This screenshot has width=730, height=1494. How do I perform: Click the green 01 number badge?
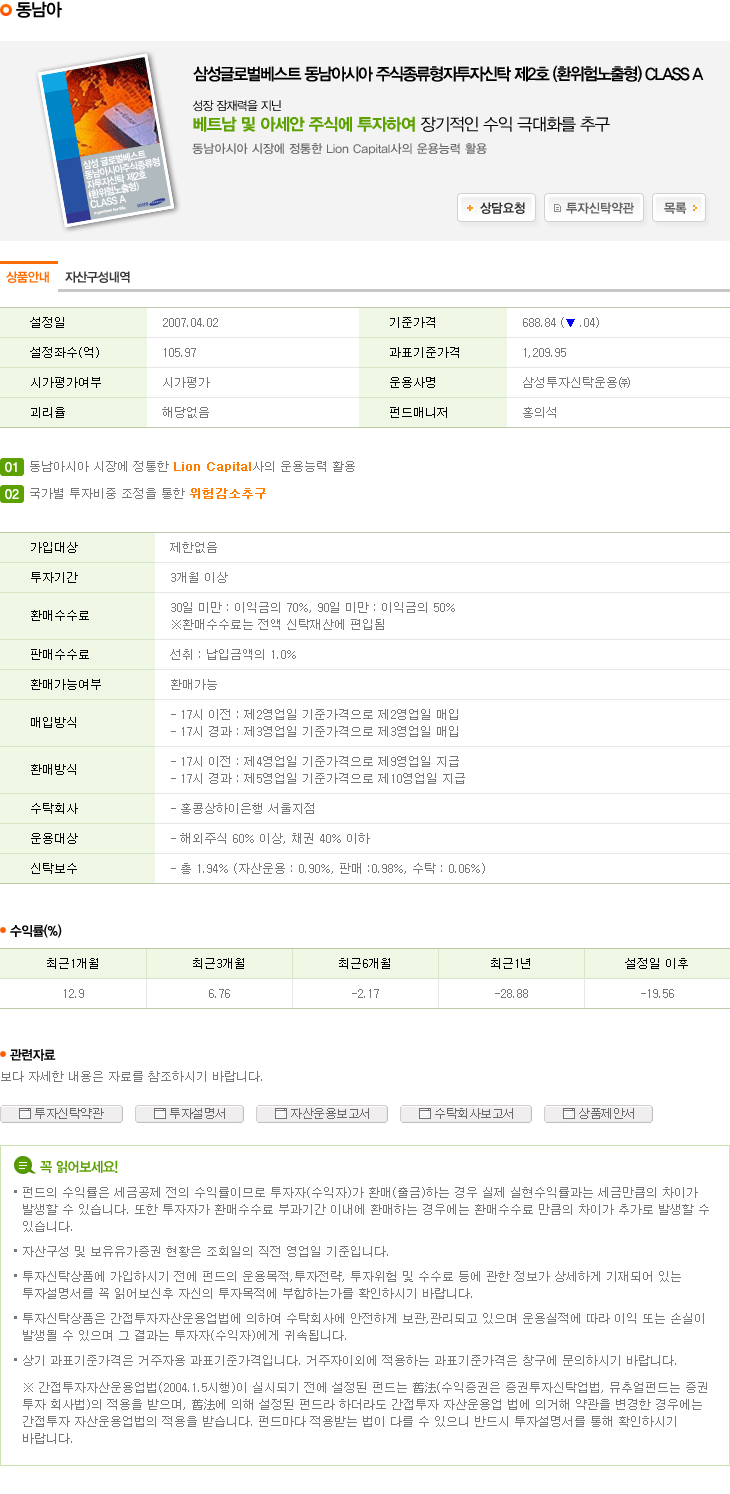point(12,467)
